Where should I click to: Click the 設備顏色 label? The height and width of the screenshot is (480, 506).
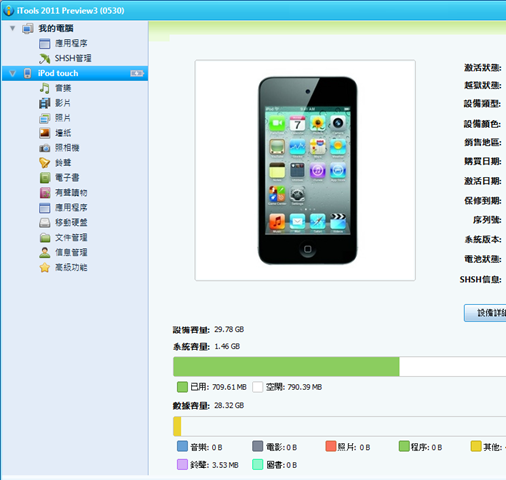482,124
